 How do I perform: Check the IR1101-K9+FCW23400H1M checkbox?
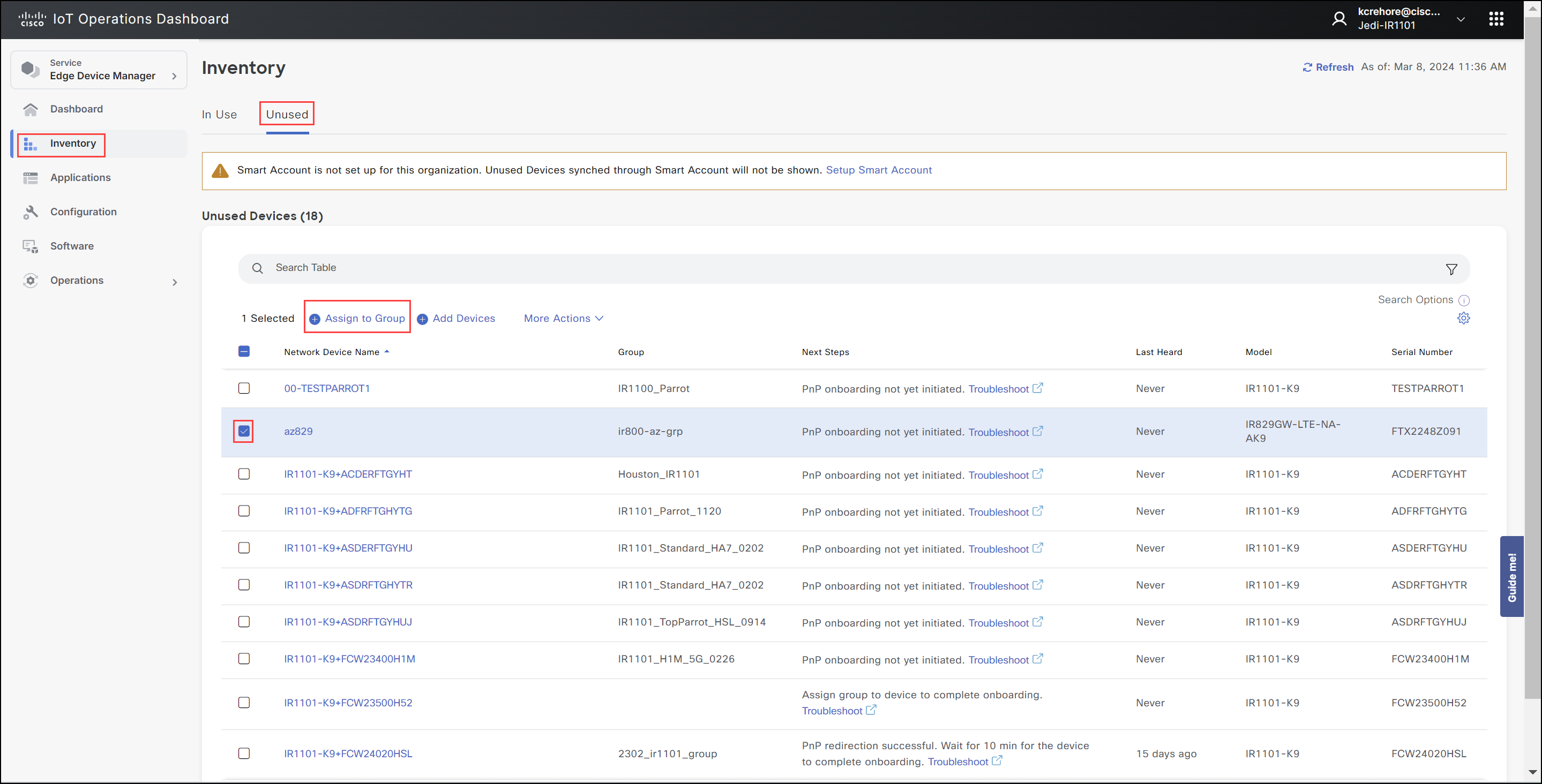[244, 659]
